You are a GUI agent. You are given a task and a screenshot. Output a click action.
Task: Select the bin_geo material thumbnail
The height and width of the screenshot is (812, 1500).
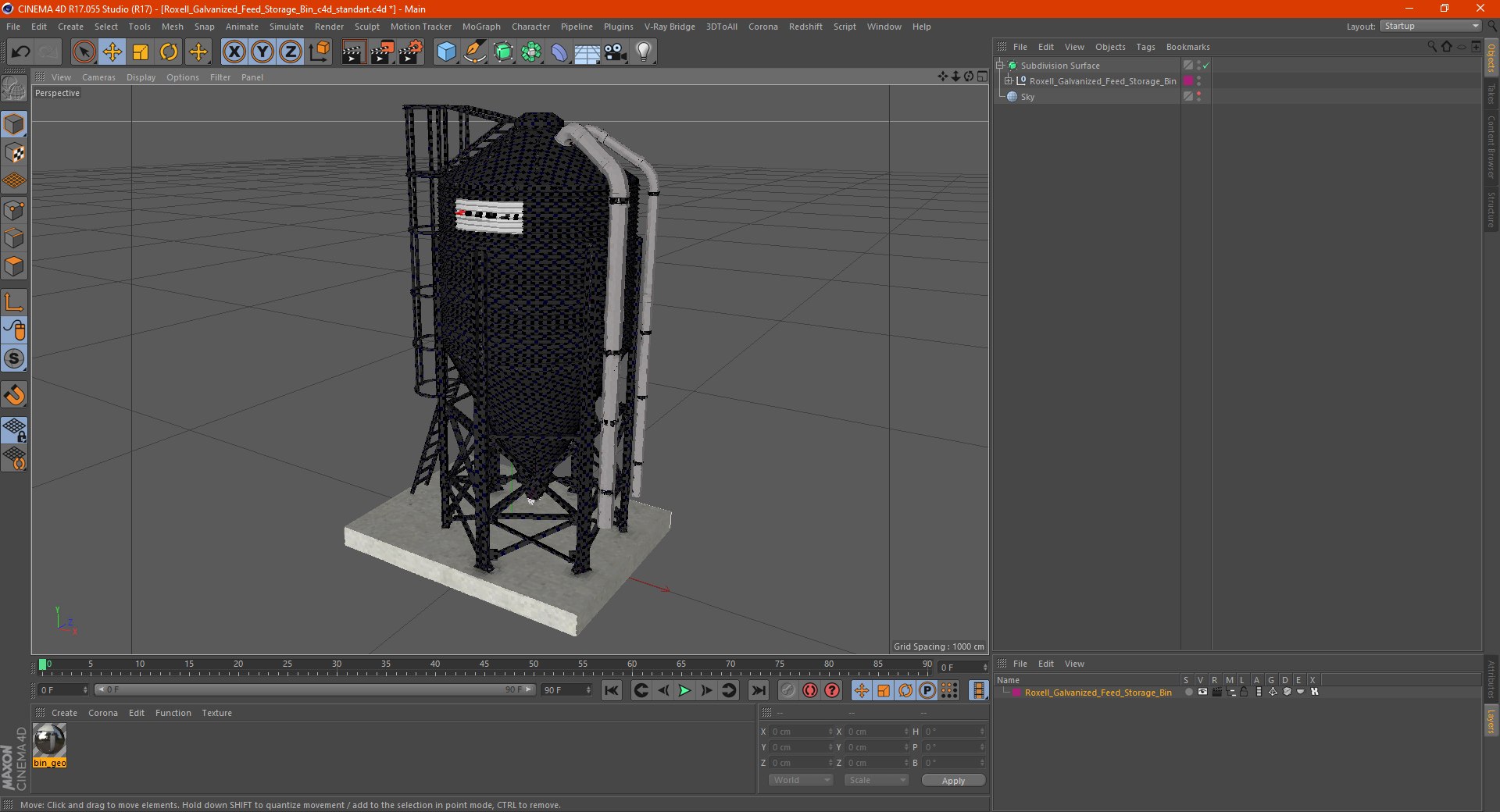(x=49, y=741)
